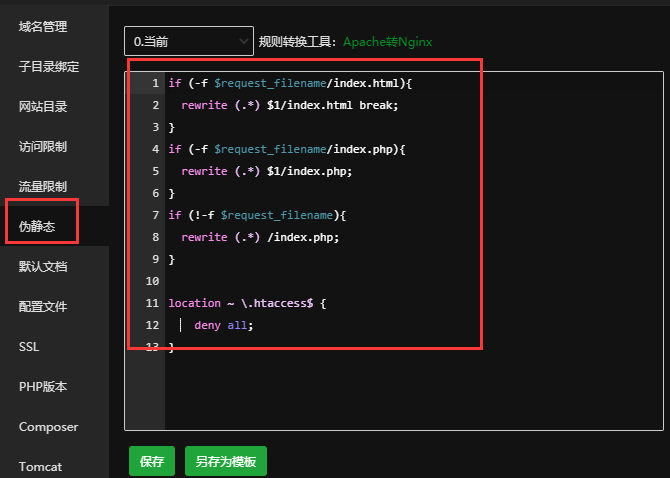Click the Apache转Nginx conversion tool link
Viewport: 670px width, 478px height.
(387, 42)
